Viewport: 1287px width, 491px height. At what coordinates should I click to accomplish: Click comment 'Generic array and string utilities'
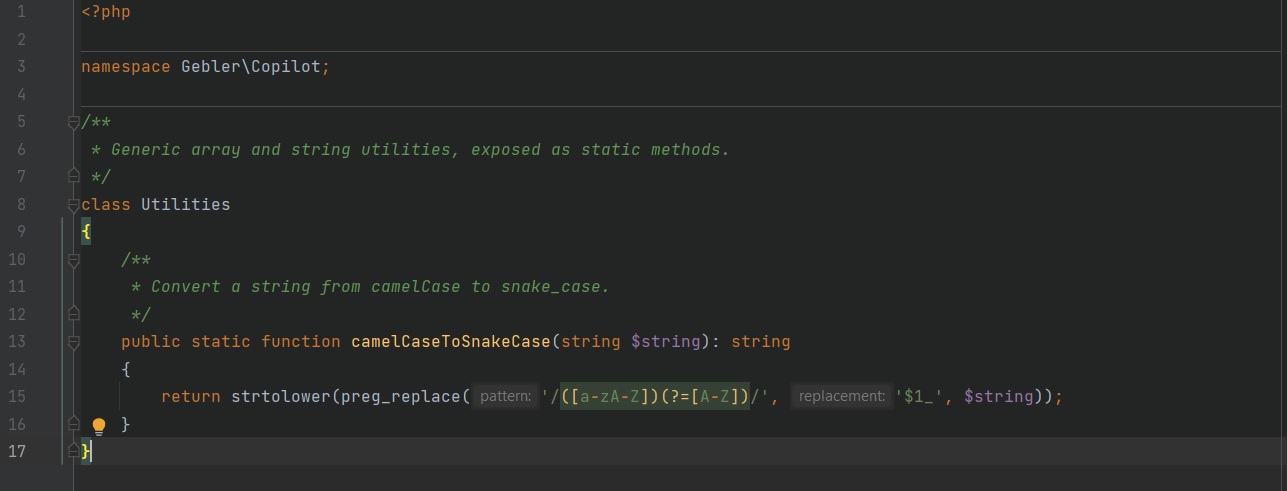[276, 149]
